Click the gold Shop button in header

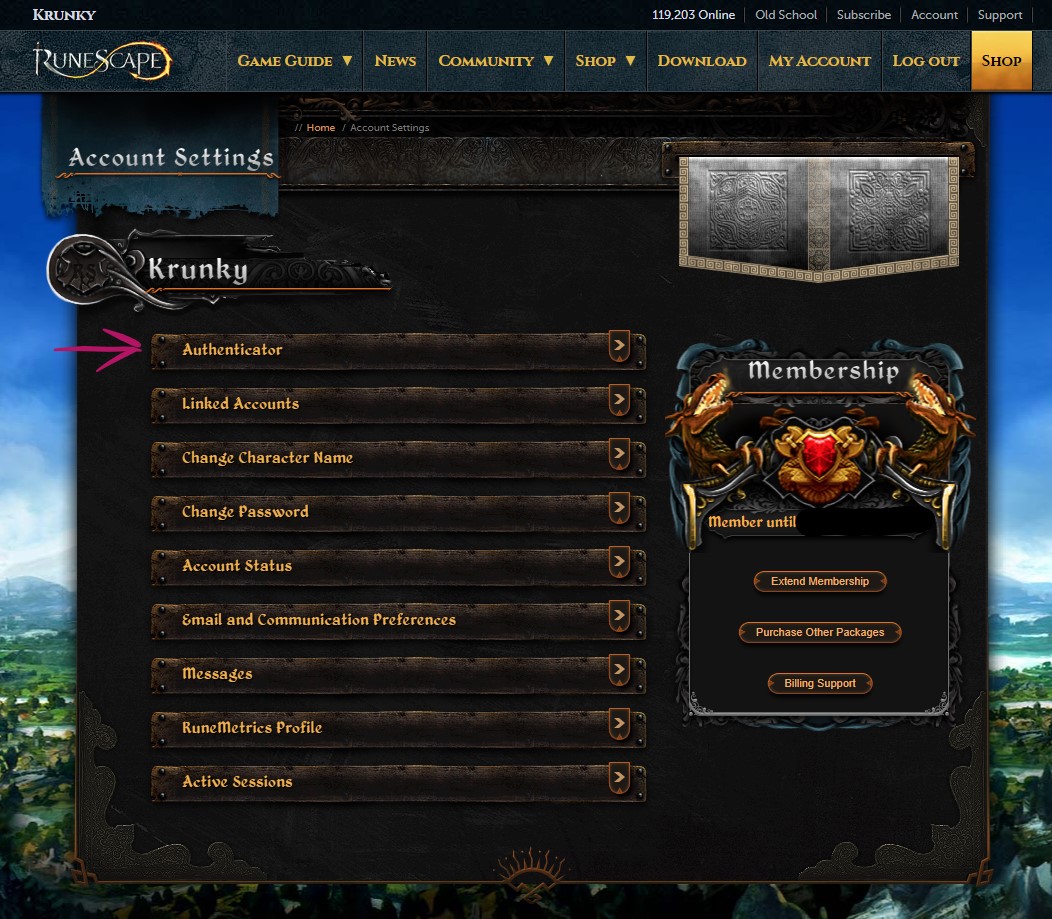click(x=1001, y=61)
